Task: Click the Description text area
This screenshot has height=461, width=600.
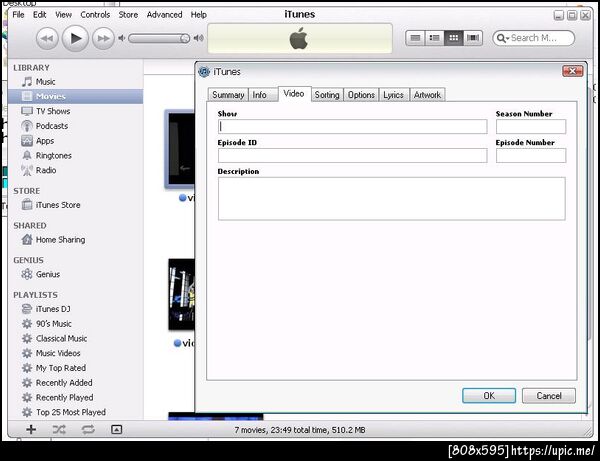Action: [x=391, y=199]
